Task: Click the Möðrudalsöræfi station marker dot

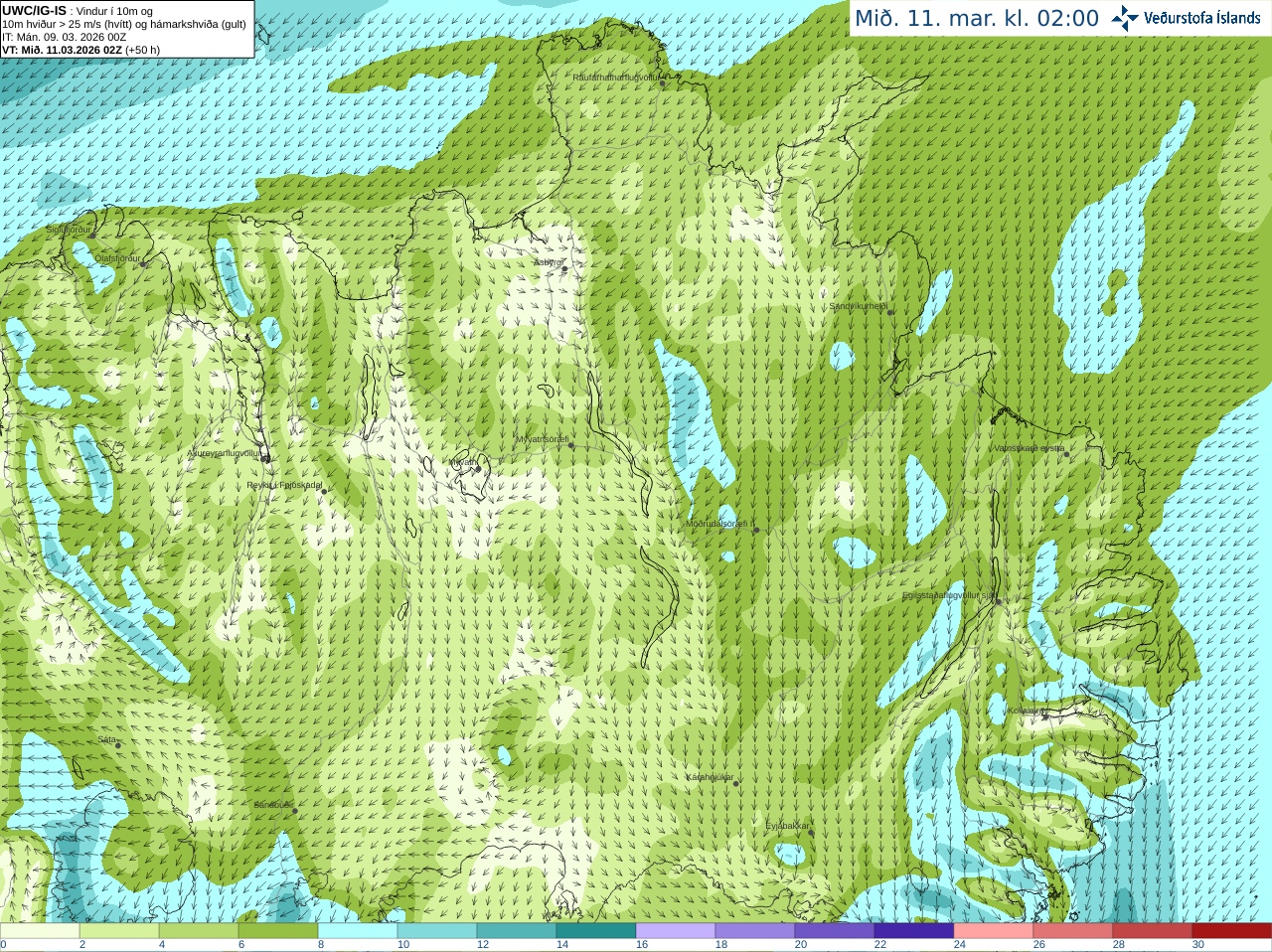Action: click(x=756, y=530)
